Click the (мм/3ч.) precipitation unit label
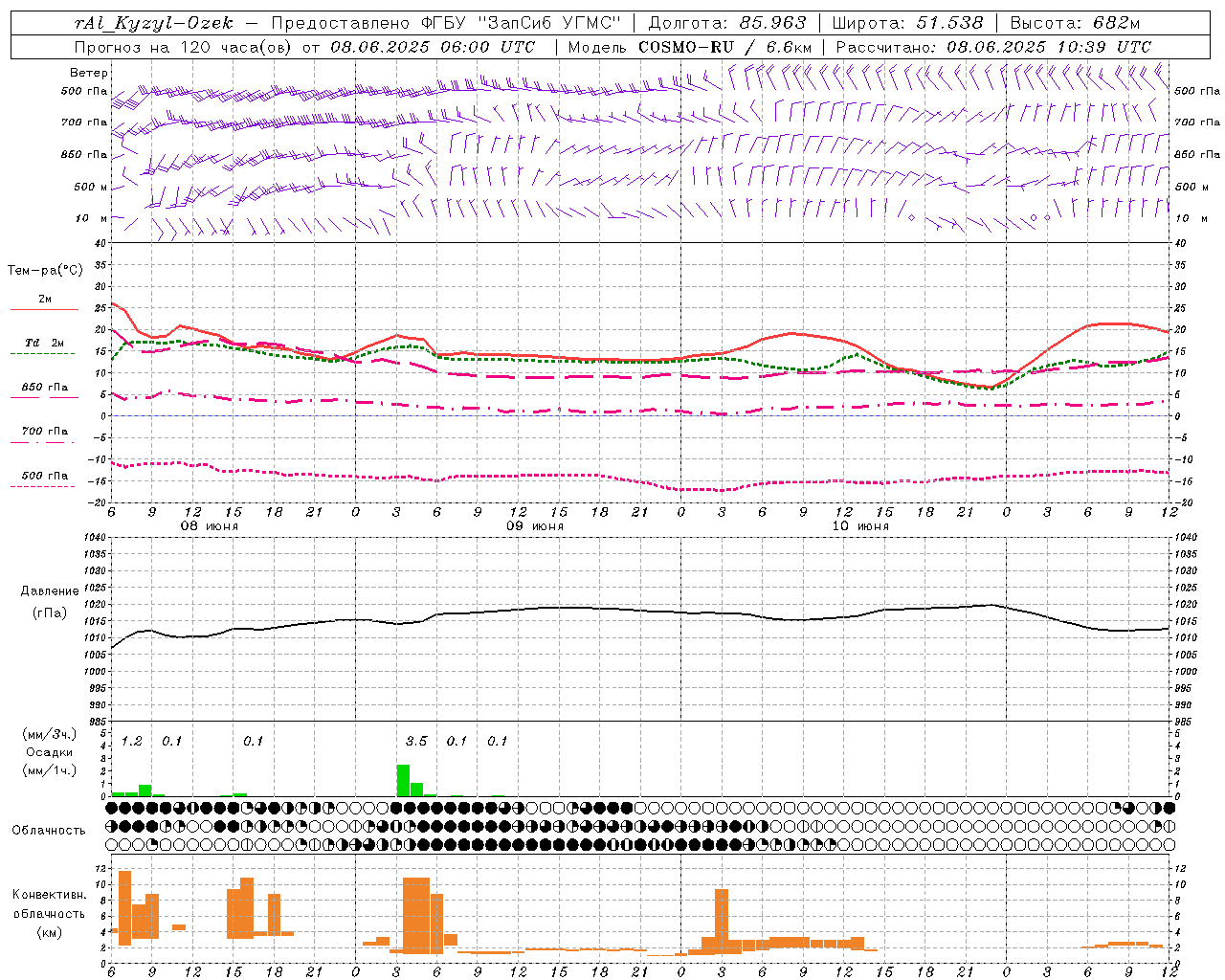 point(50,734)
